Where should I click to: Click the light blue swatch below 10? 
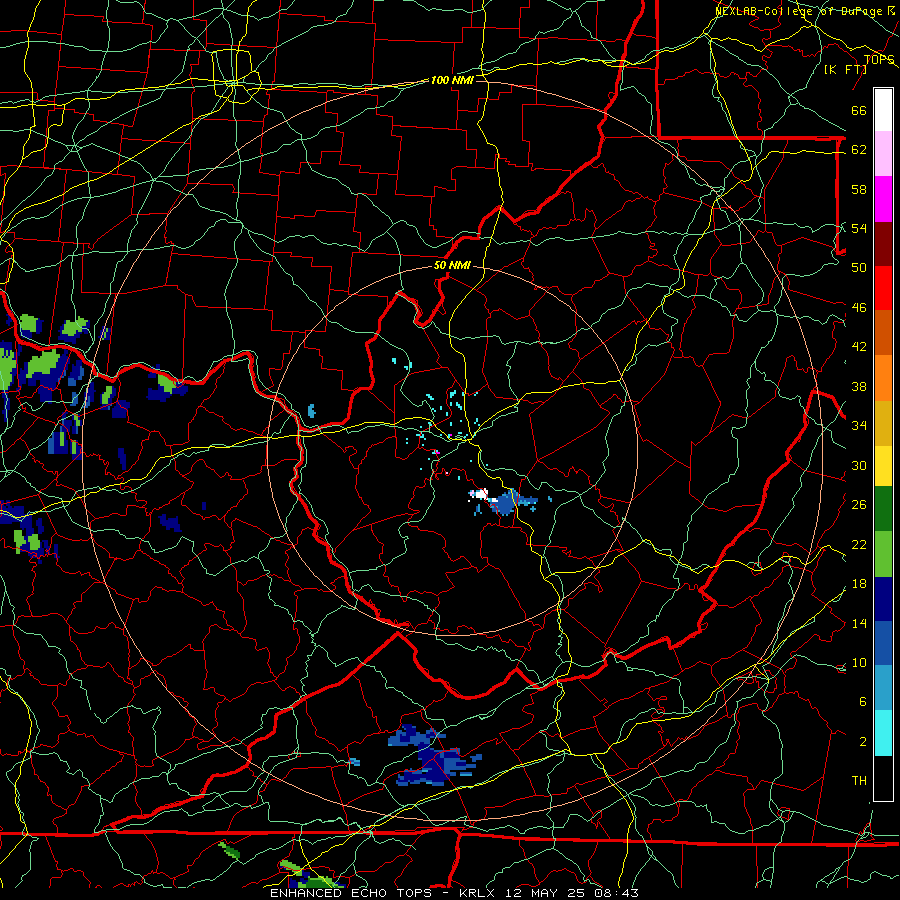tap(883, 688)
